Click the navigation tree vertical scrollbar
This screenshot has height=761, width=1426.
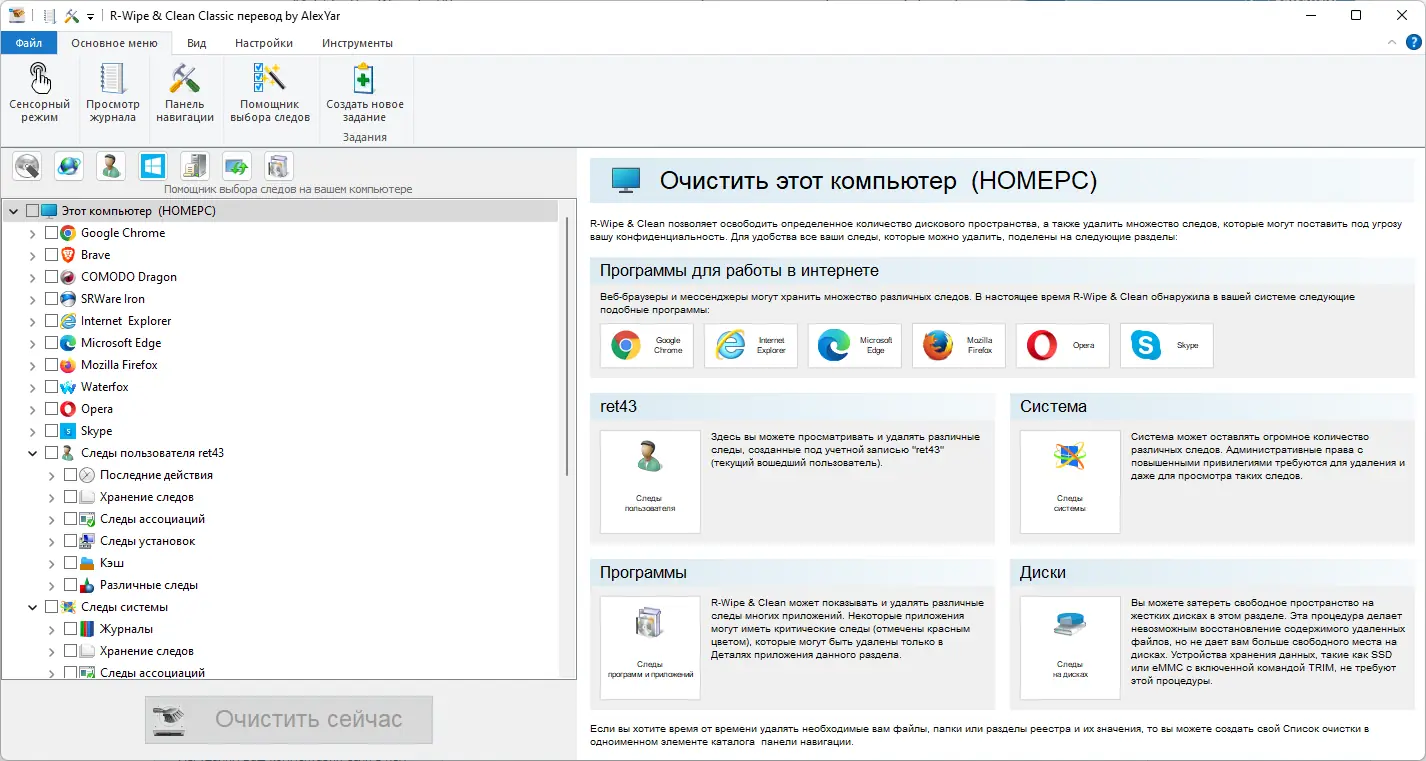(568, 345)
